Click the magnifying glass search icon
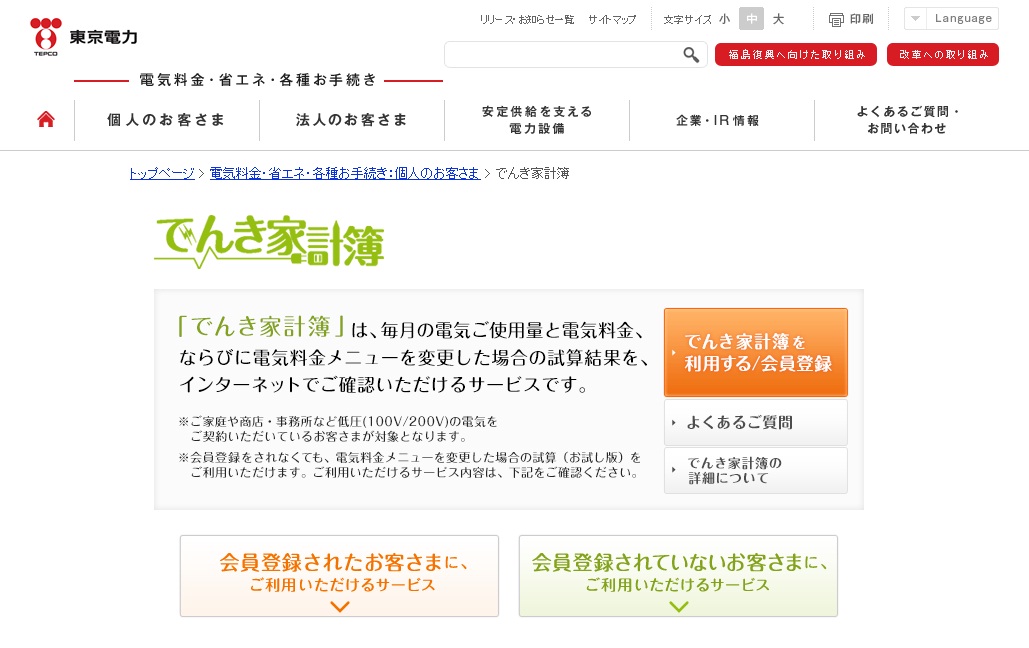This screenshot has height=648, width=1029. [690, 54]
